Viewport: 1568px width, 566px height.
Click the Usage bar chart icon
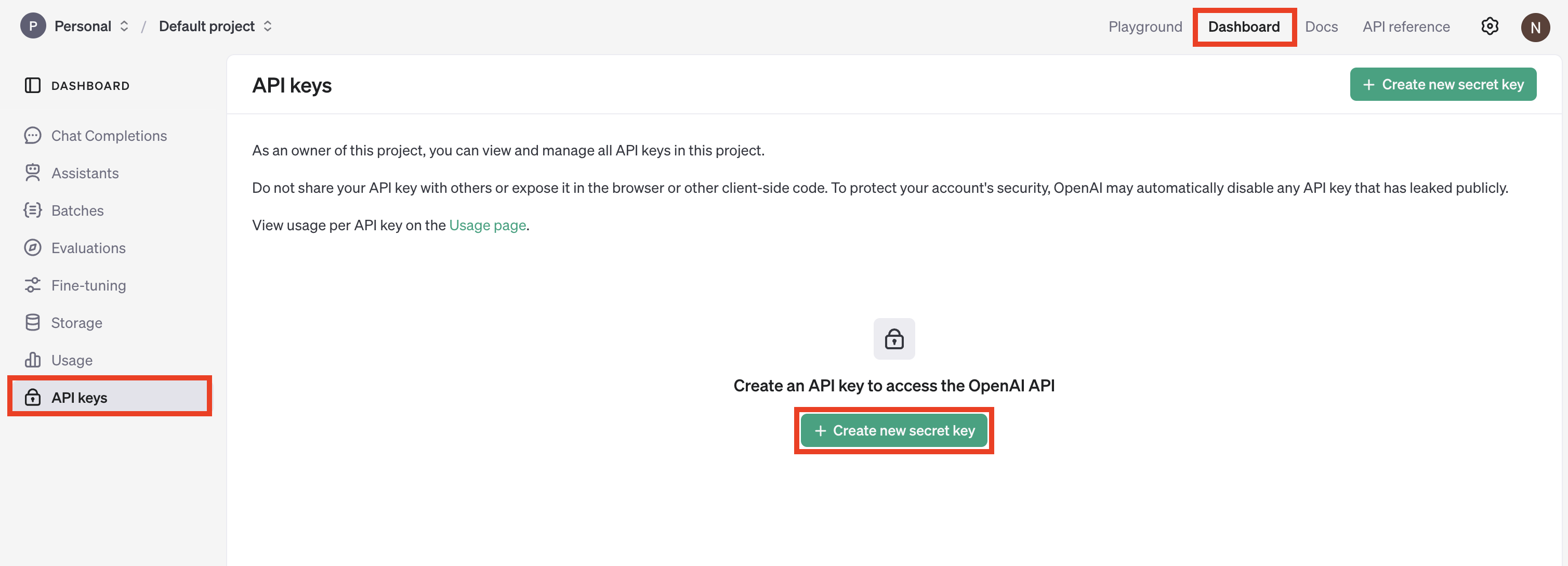(x=32, y=360)
